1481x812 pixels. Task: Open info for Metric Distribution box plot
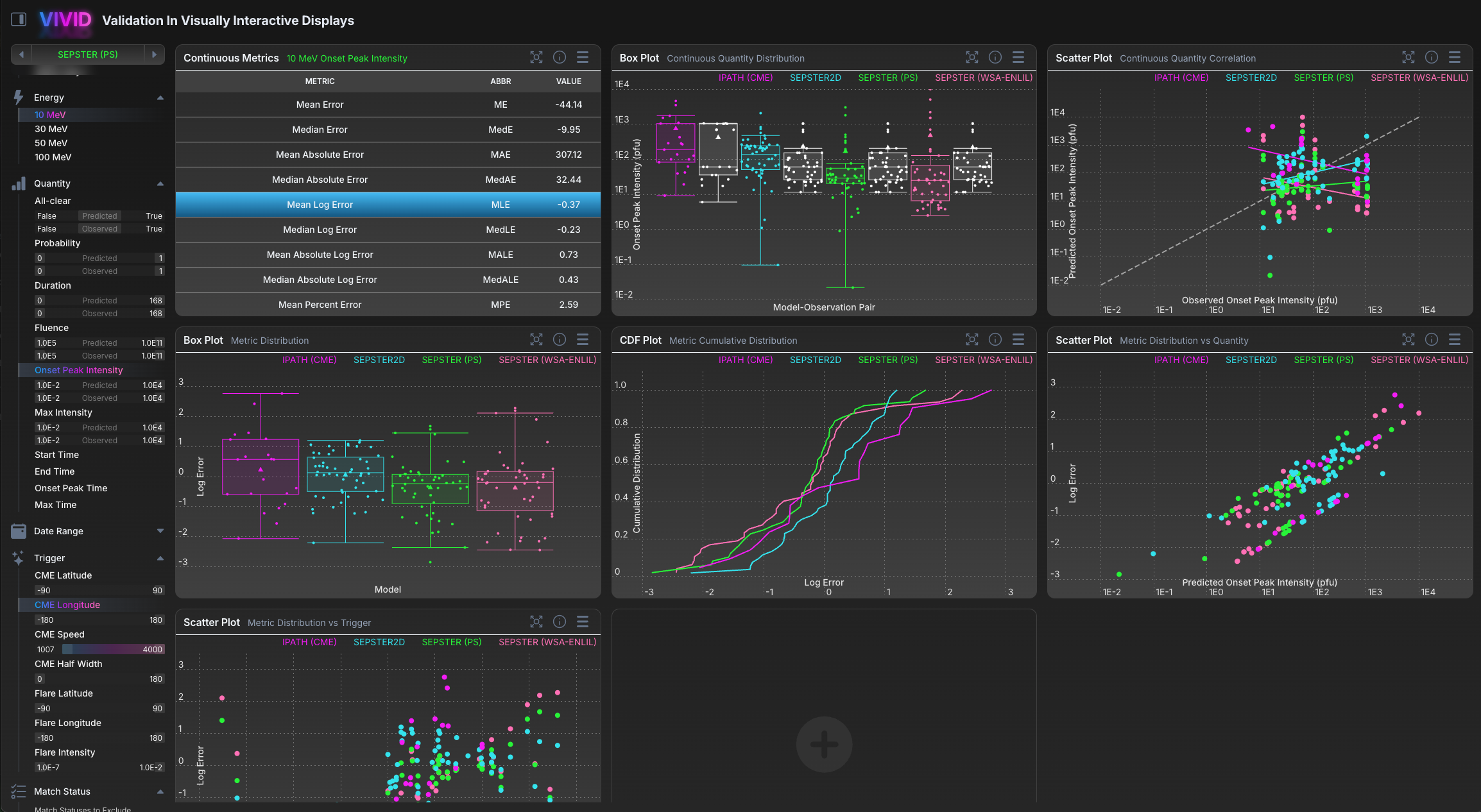point(560,339)
